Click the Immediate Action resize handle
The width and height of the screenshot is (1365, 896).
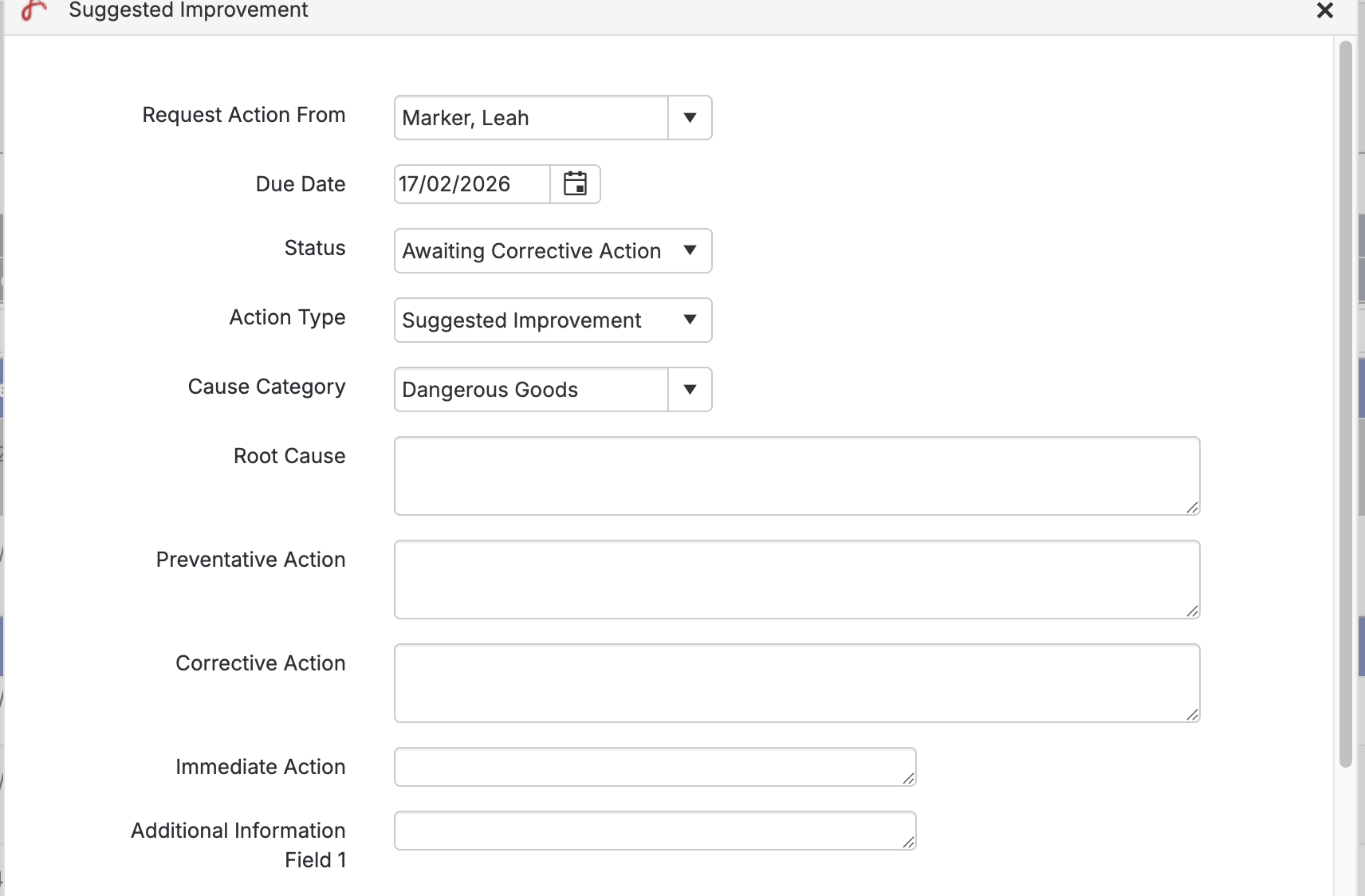[x=908, y=779]
